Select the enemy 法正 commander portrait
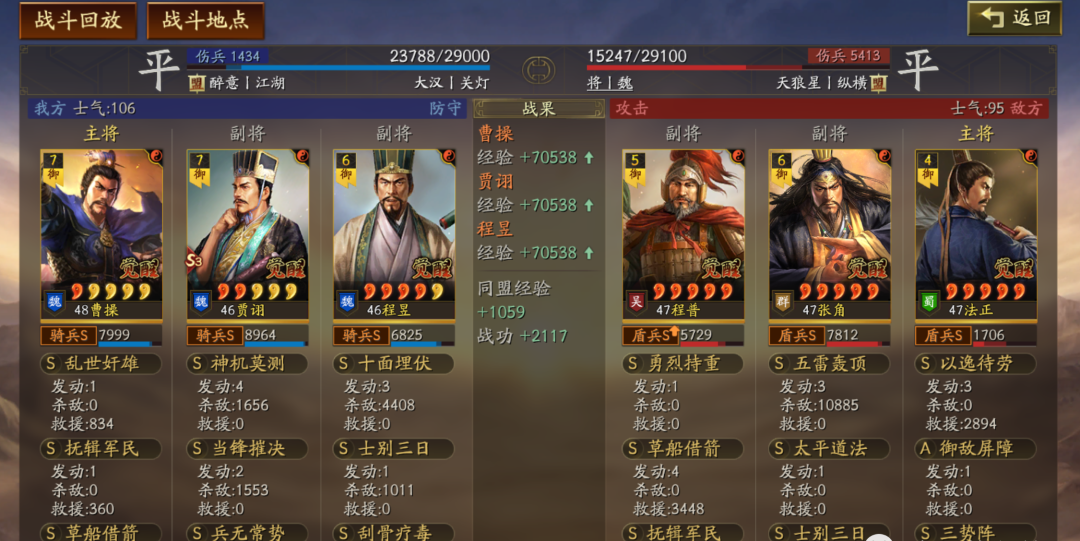This screenshot has height=541, width=1080. [x=976, y=234]
